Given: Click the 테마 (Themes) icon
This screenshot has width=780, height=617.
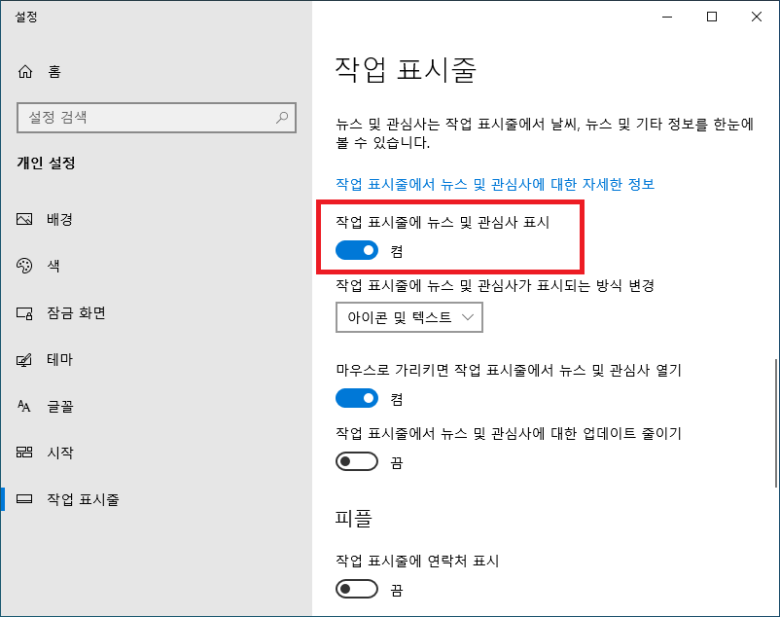Looking at the screenshot, I should pos(26,360).
